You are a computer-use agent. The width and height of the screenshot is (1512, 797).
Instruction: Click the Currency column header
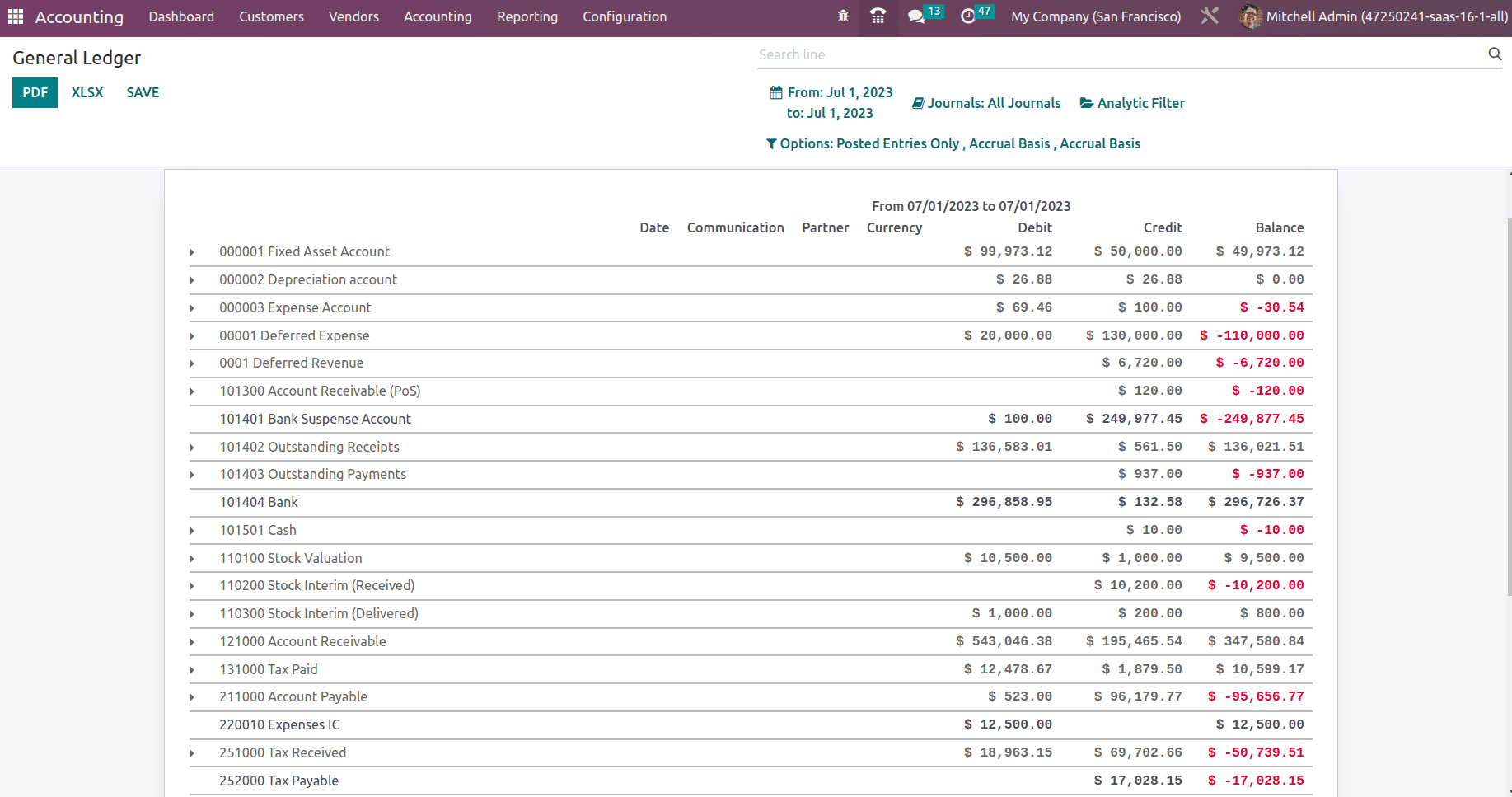point(894,227)
